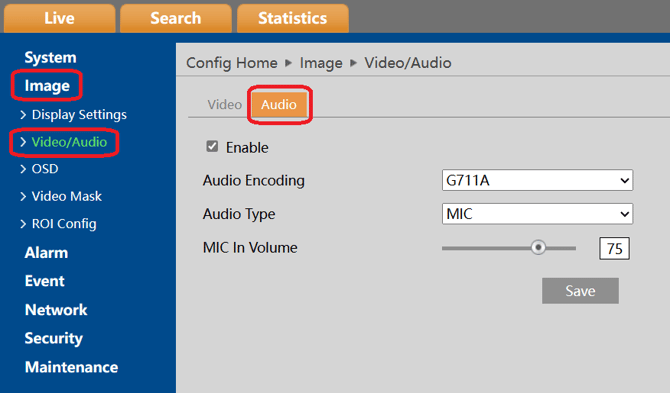Click the breadcrumb arrow after Image

point(353,63)
